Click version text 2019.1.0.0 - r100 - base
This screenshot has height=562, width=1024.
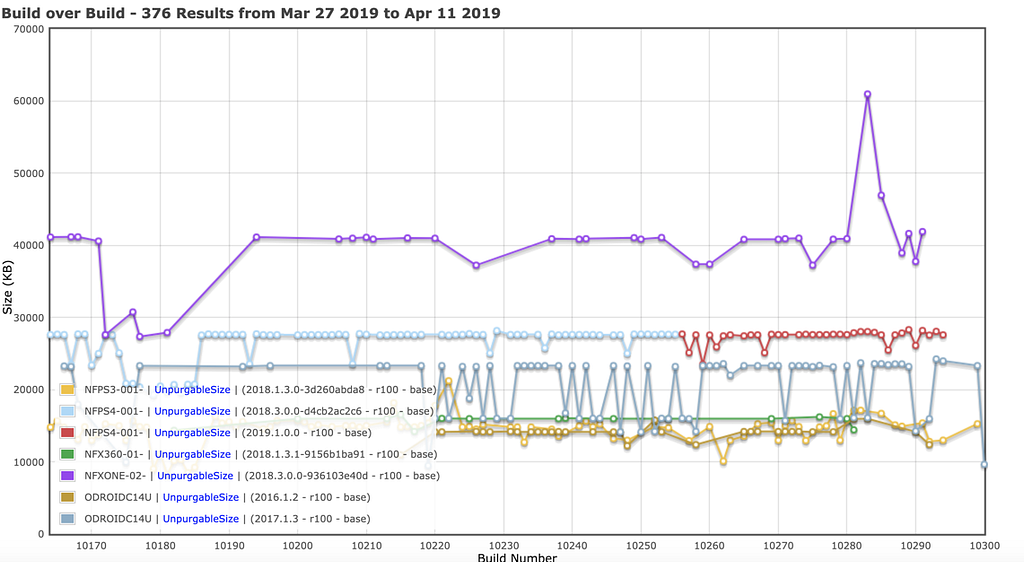click(307, 433)
